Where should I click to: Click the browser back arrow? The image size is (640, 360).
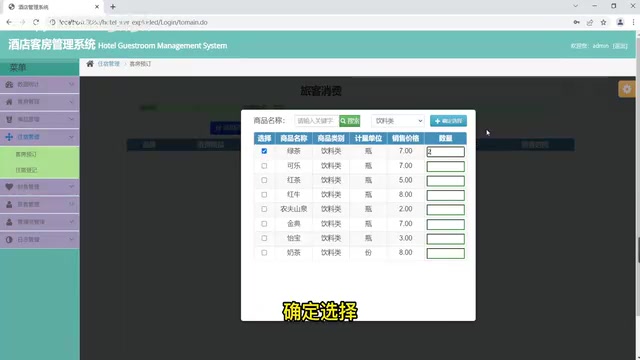(x=9, y=22)
